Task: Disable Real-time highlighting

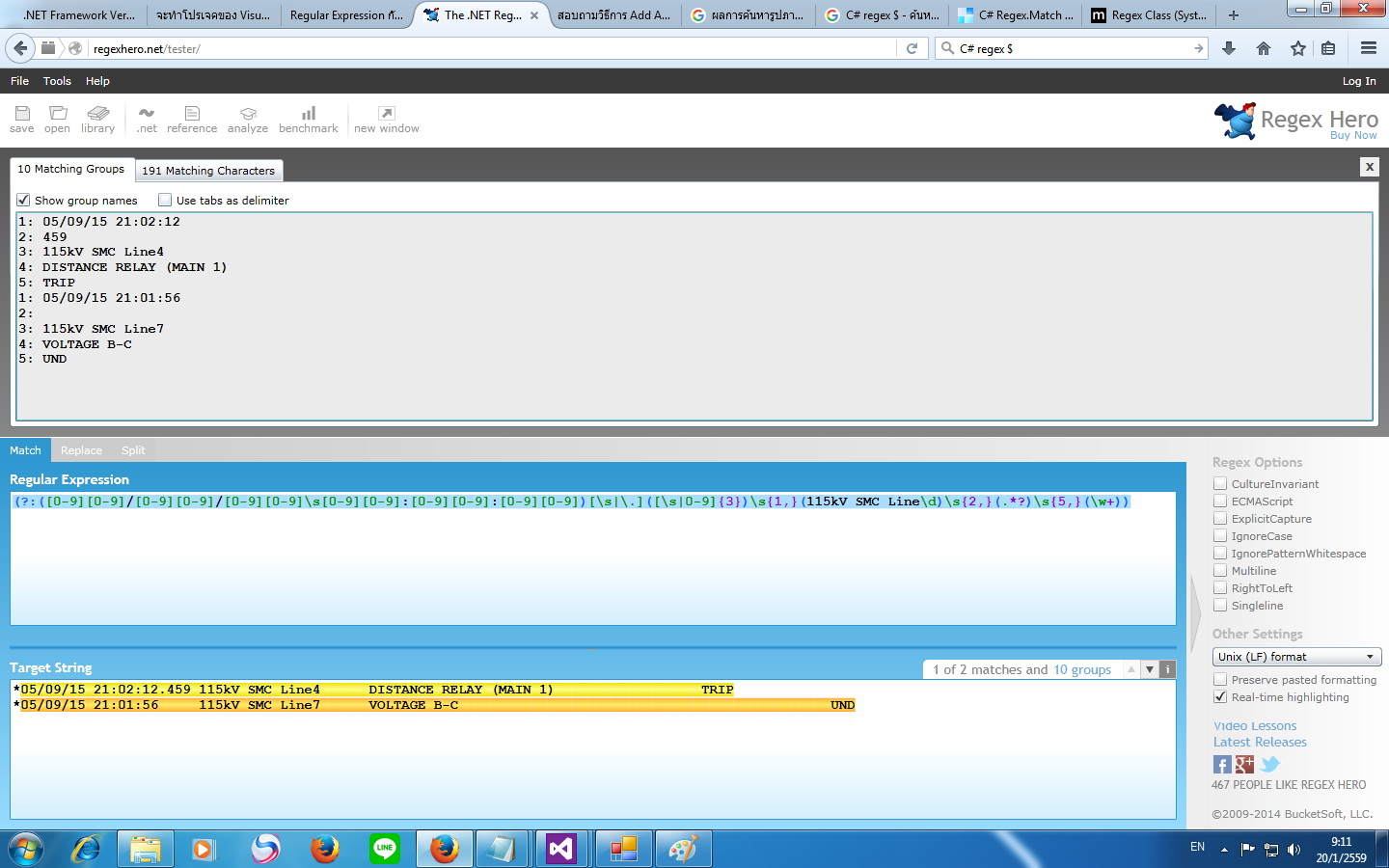Action: point(1220,696)
